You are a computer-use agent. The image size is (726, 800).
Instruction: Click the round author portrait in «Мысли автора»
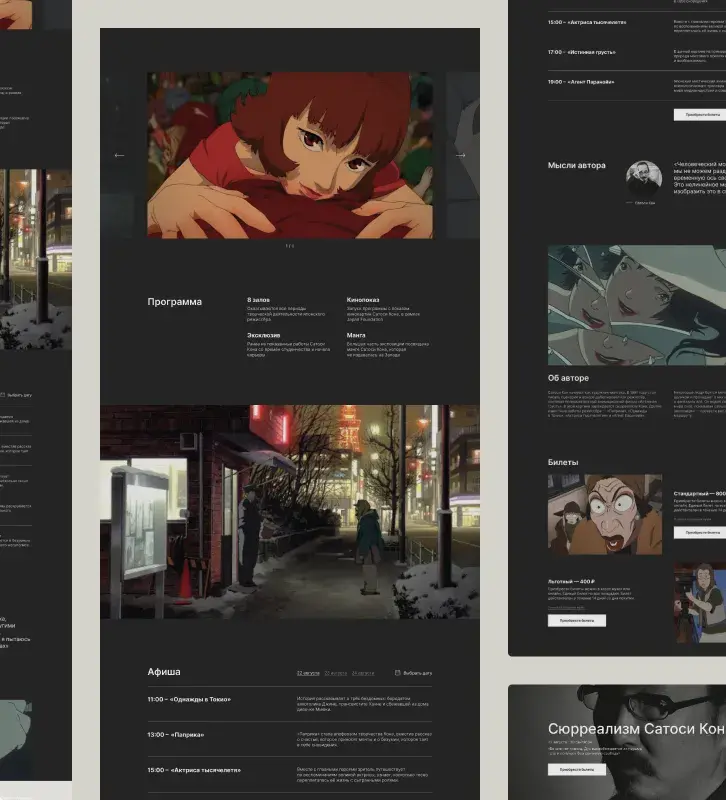643,179
